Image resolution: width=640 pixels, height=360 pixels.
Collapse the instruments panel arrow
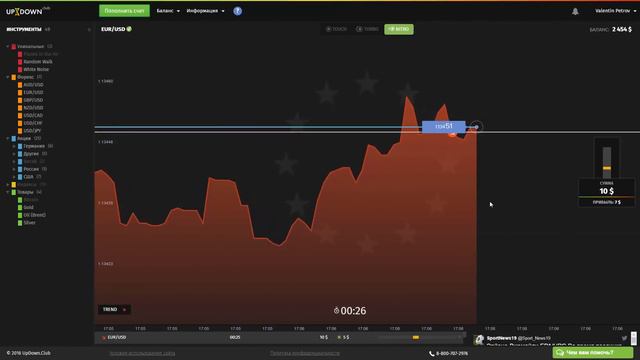(89, 29)
